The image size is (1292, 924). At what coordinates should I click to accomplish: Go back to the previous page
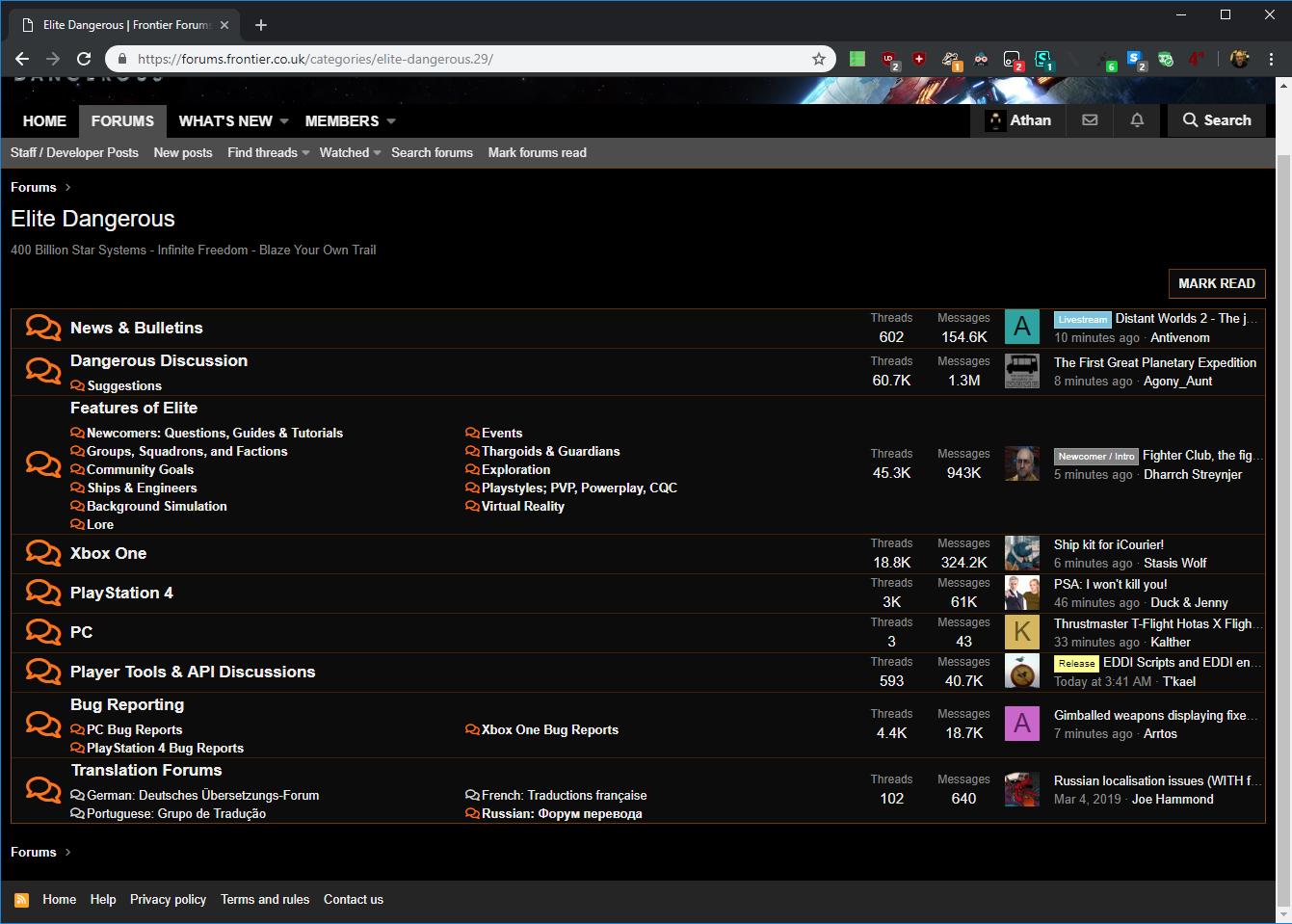[x=22, y=59]
